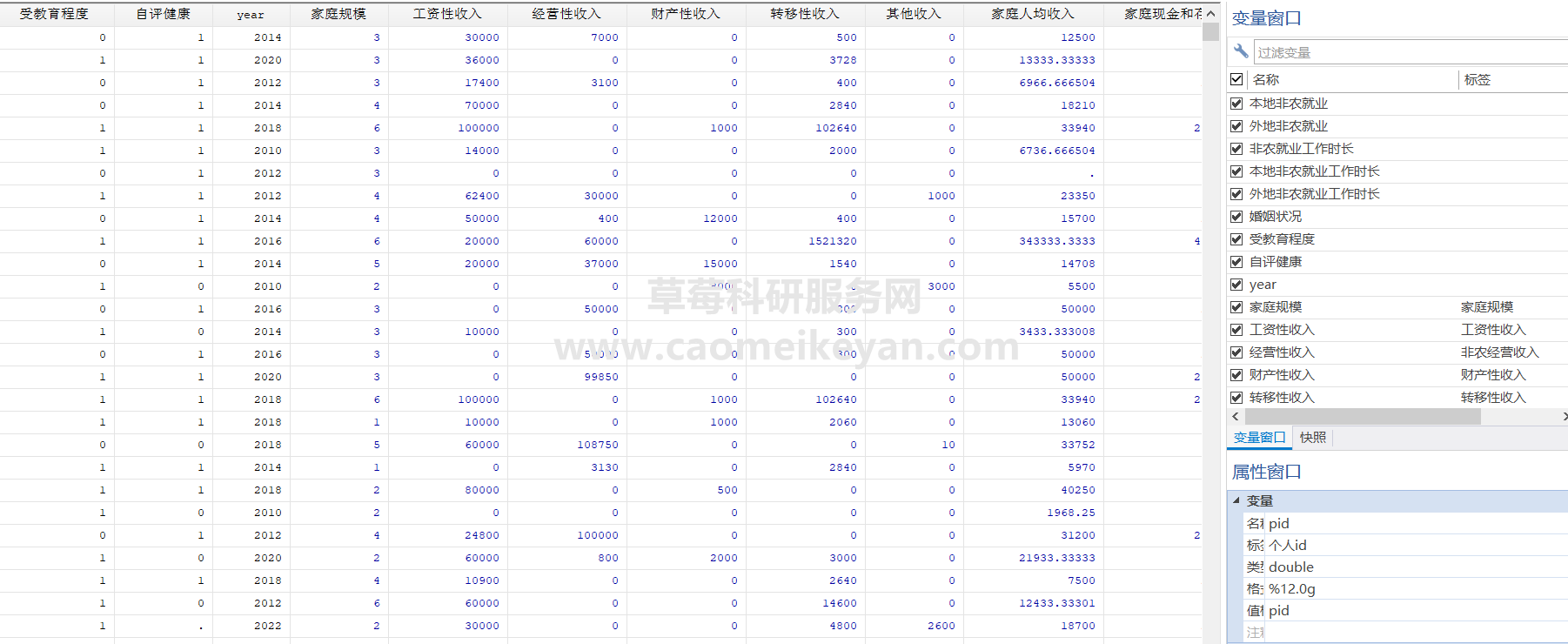This screenshot has width=1568, height=644.
Task: Toggle the 非农就业工作时长 checkbox
Action: [1236, 149]
